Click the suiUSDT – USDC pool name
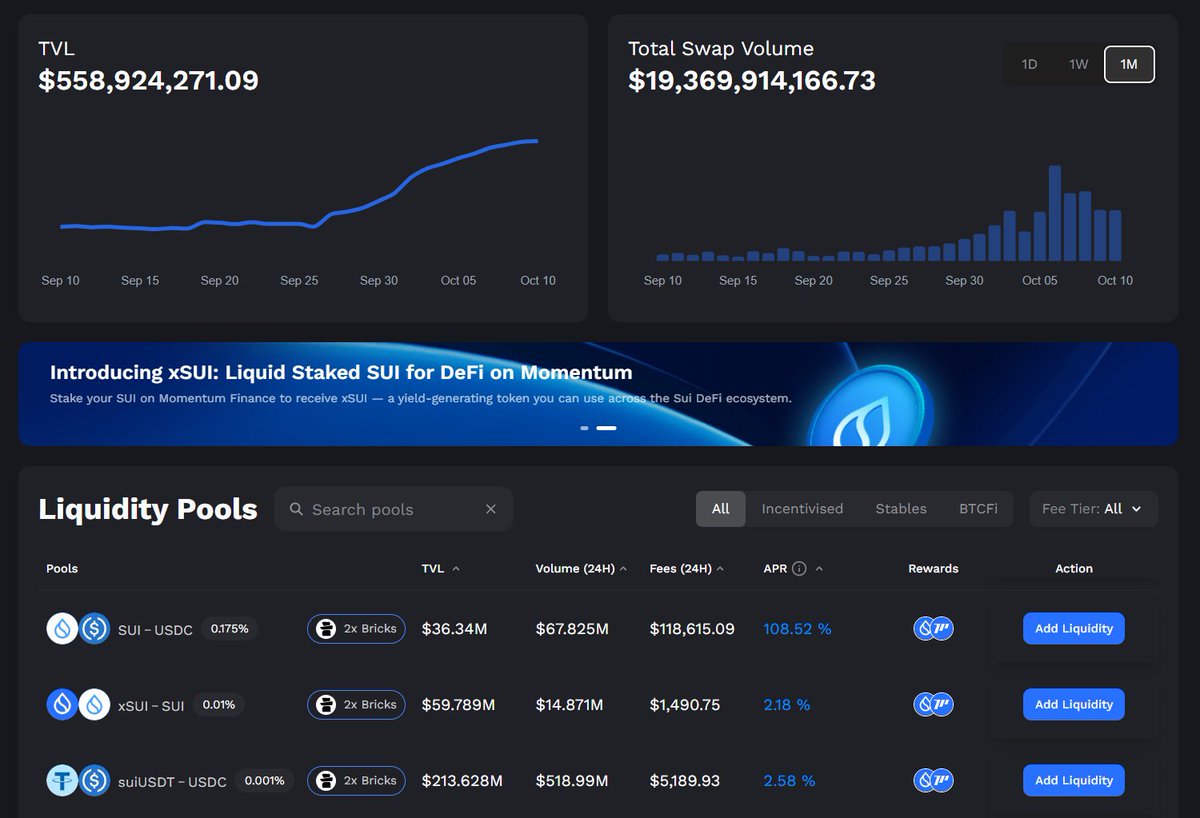Screen dimensions: 1200x818 click(x=172, y=781)
